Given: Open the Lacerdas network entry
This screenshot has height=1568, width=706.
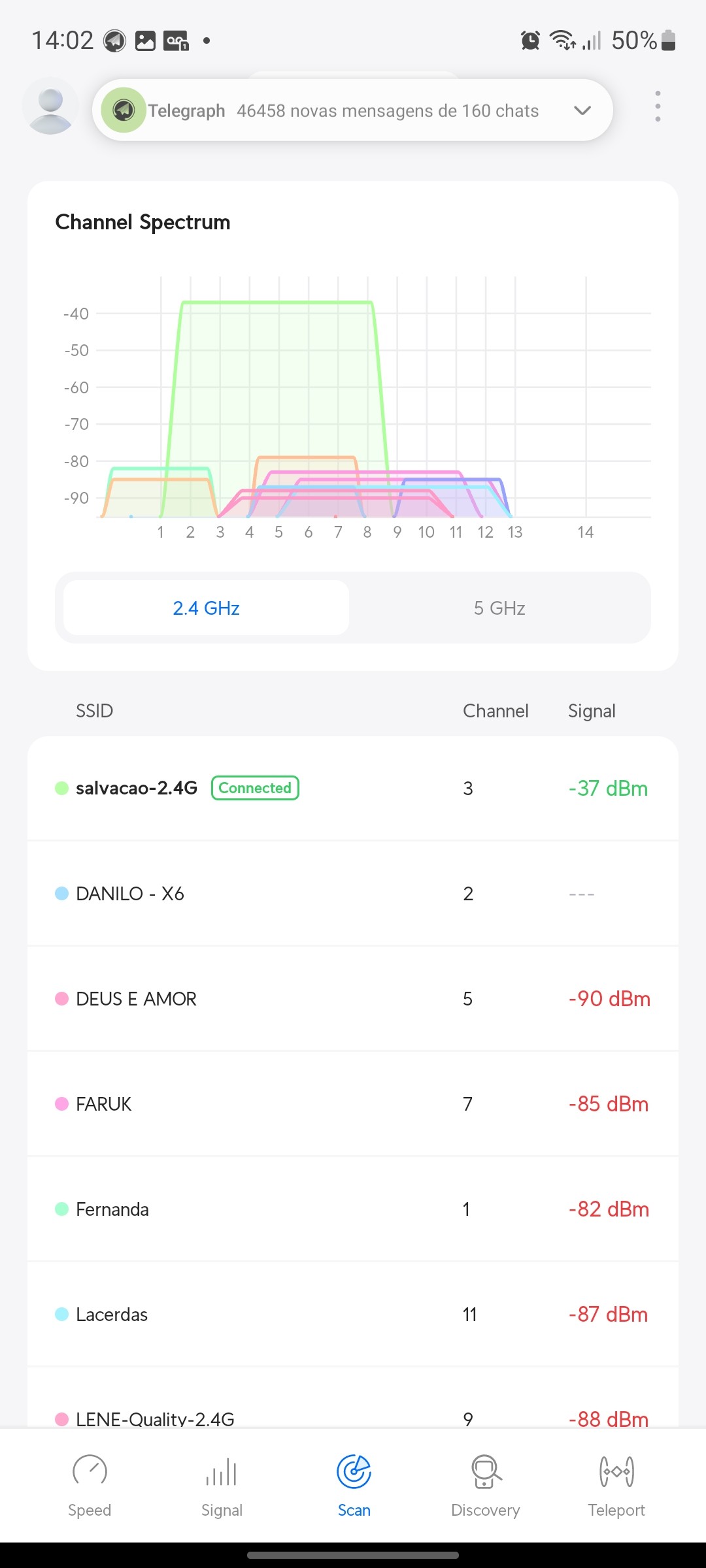Looking at the screenshot, I should click(112, 1315).
